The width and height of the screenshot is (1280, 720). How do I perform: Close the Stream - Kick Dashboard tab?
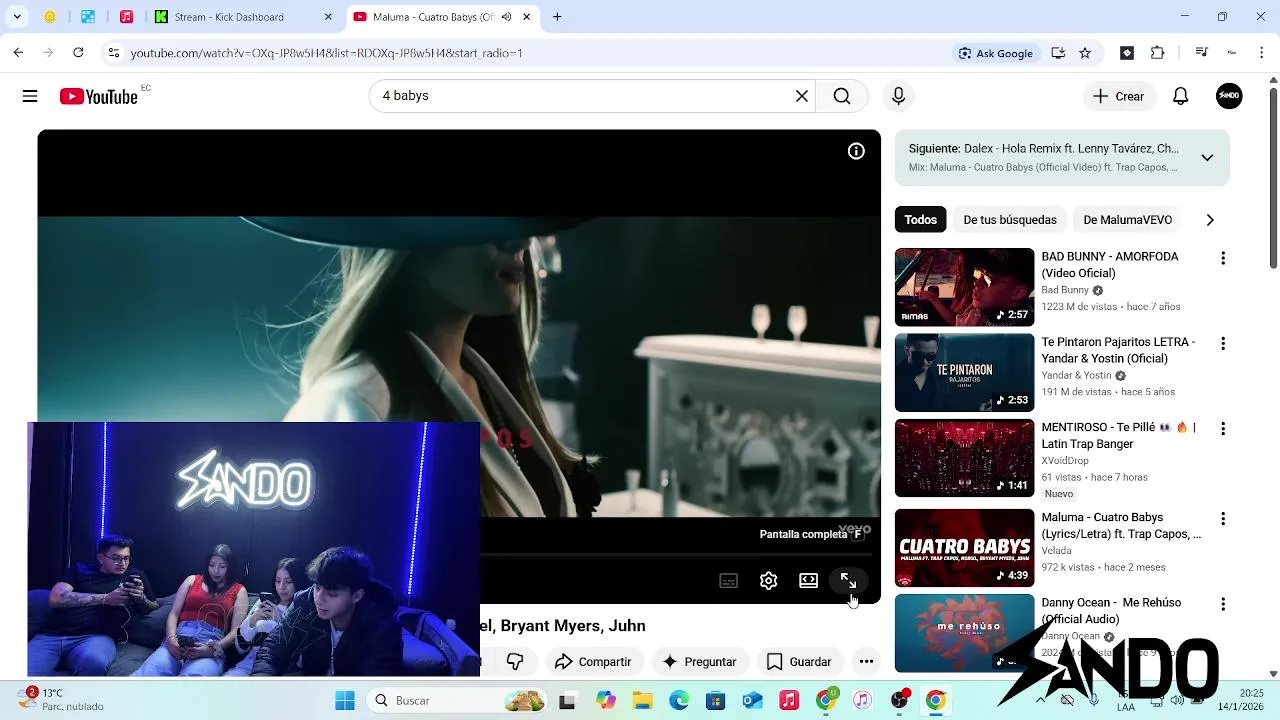point(328,17)
